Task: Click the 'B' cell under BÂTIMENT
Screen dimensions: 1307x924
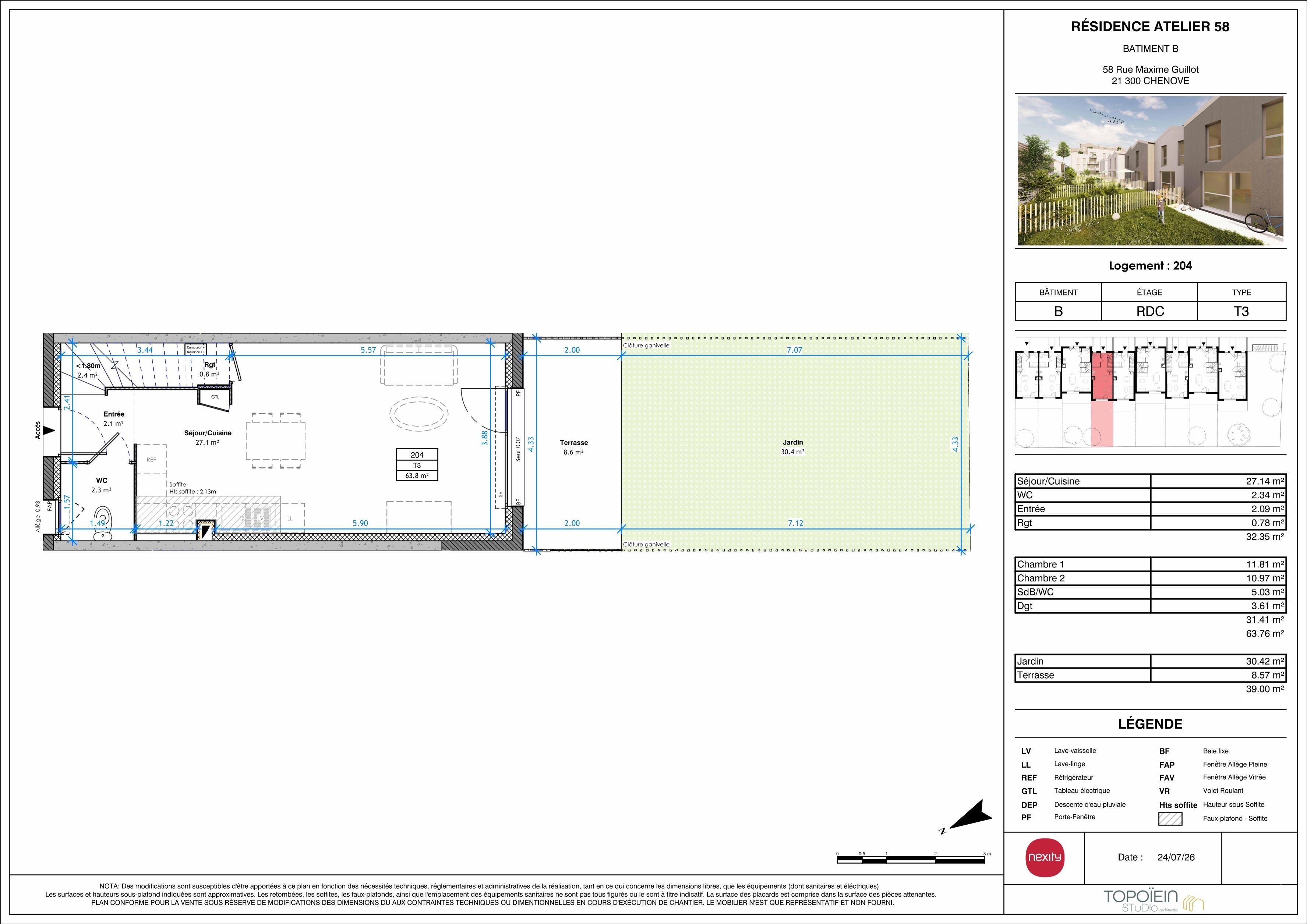Action: tap(1058, 311)
